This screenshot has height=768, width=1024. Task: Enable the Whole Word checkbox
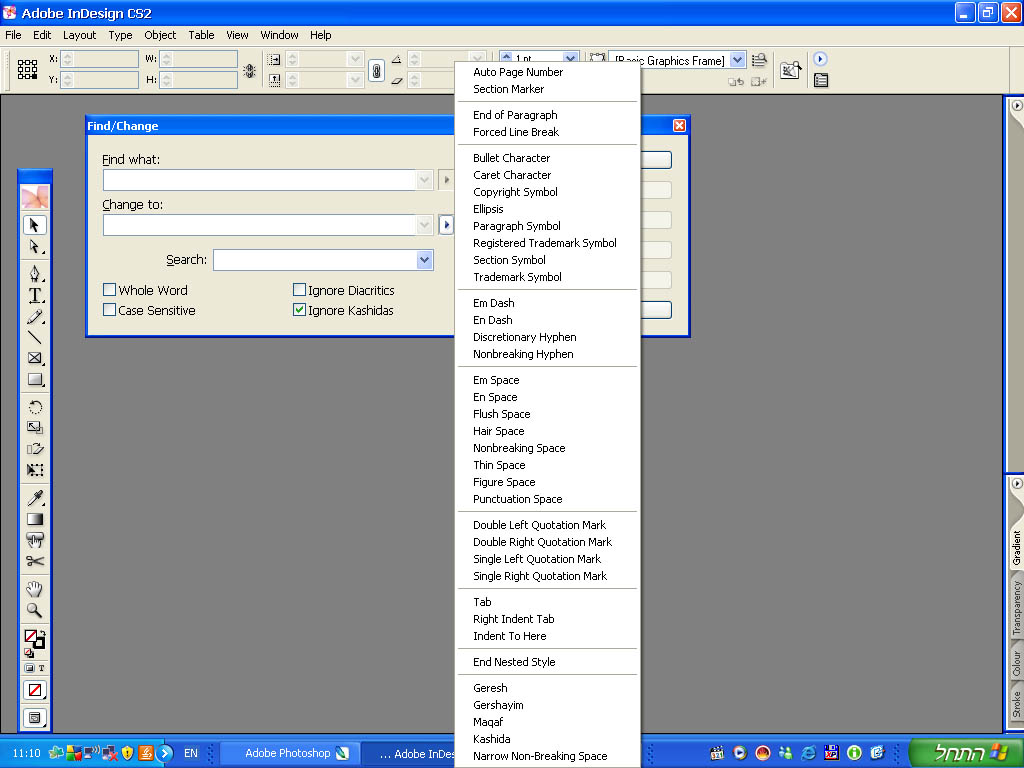point(110,289)
